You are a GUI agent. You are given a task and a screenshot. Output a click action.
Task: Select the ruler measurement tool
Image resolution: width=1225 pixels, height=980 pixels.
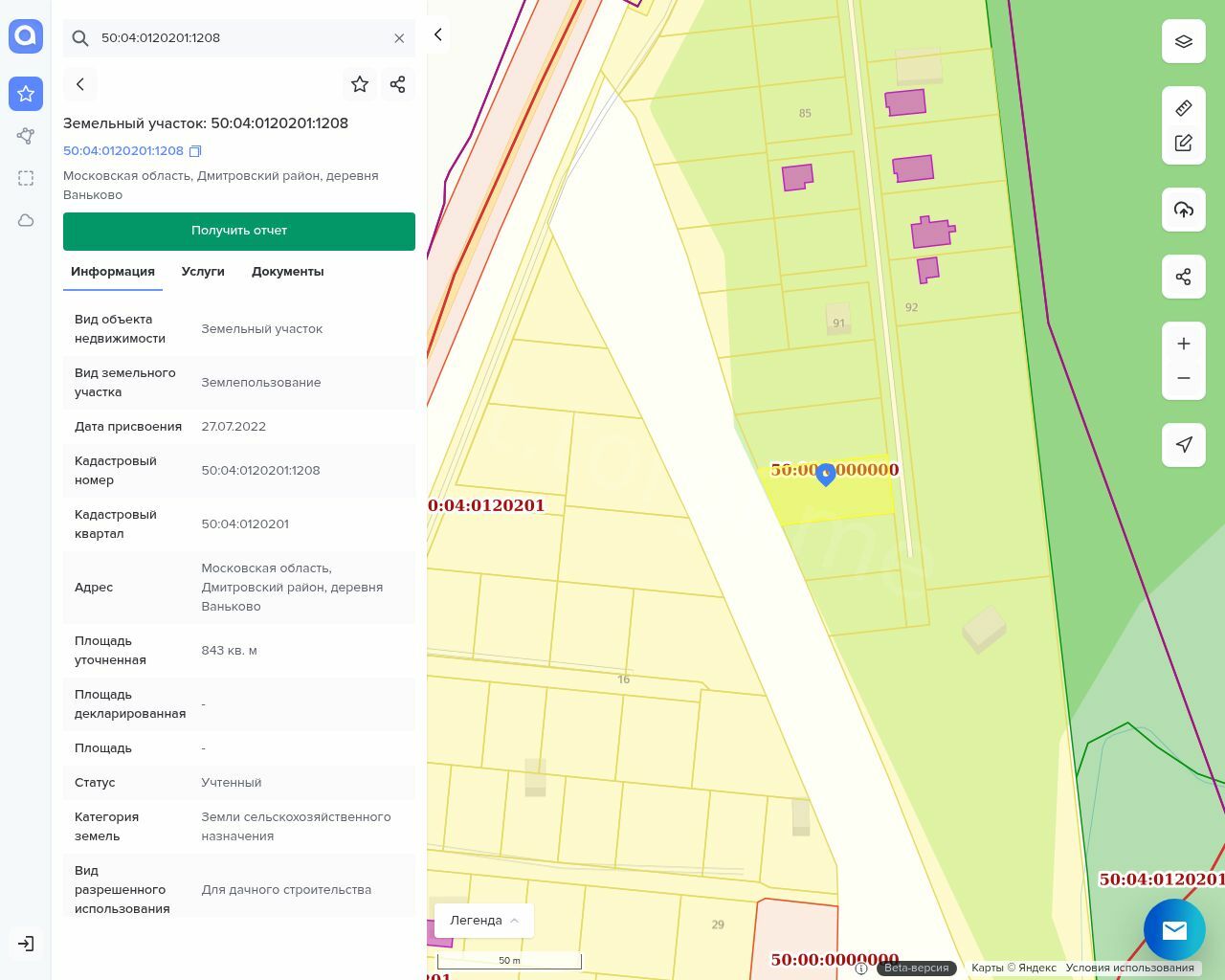[x=1183, y=108]
